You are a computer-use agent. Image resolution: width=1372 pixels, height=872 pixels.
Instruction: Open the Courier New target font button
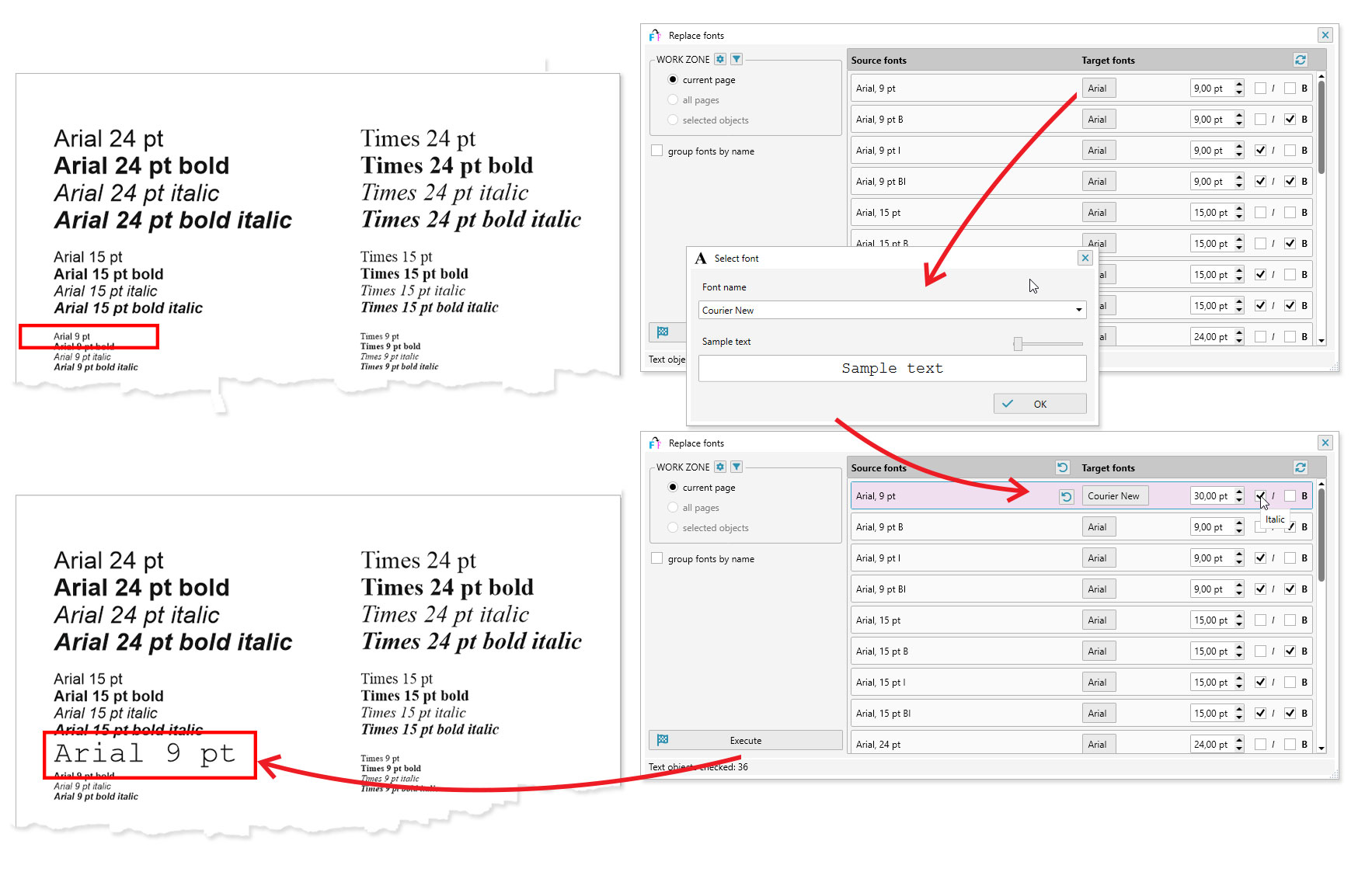pyautogui.click(x=1115, y=495)
